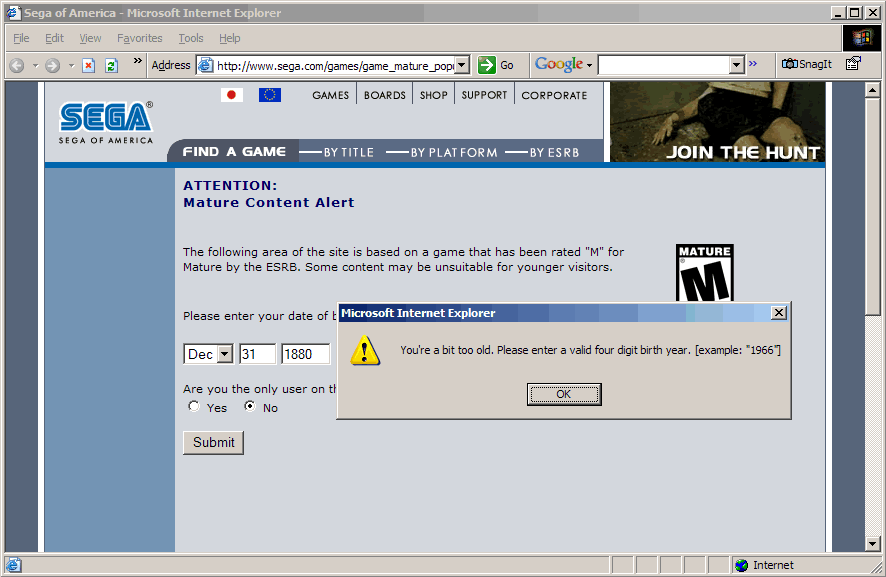
Task: Open the Edit menu
Action: 54,38
